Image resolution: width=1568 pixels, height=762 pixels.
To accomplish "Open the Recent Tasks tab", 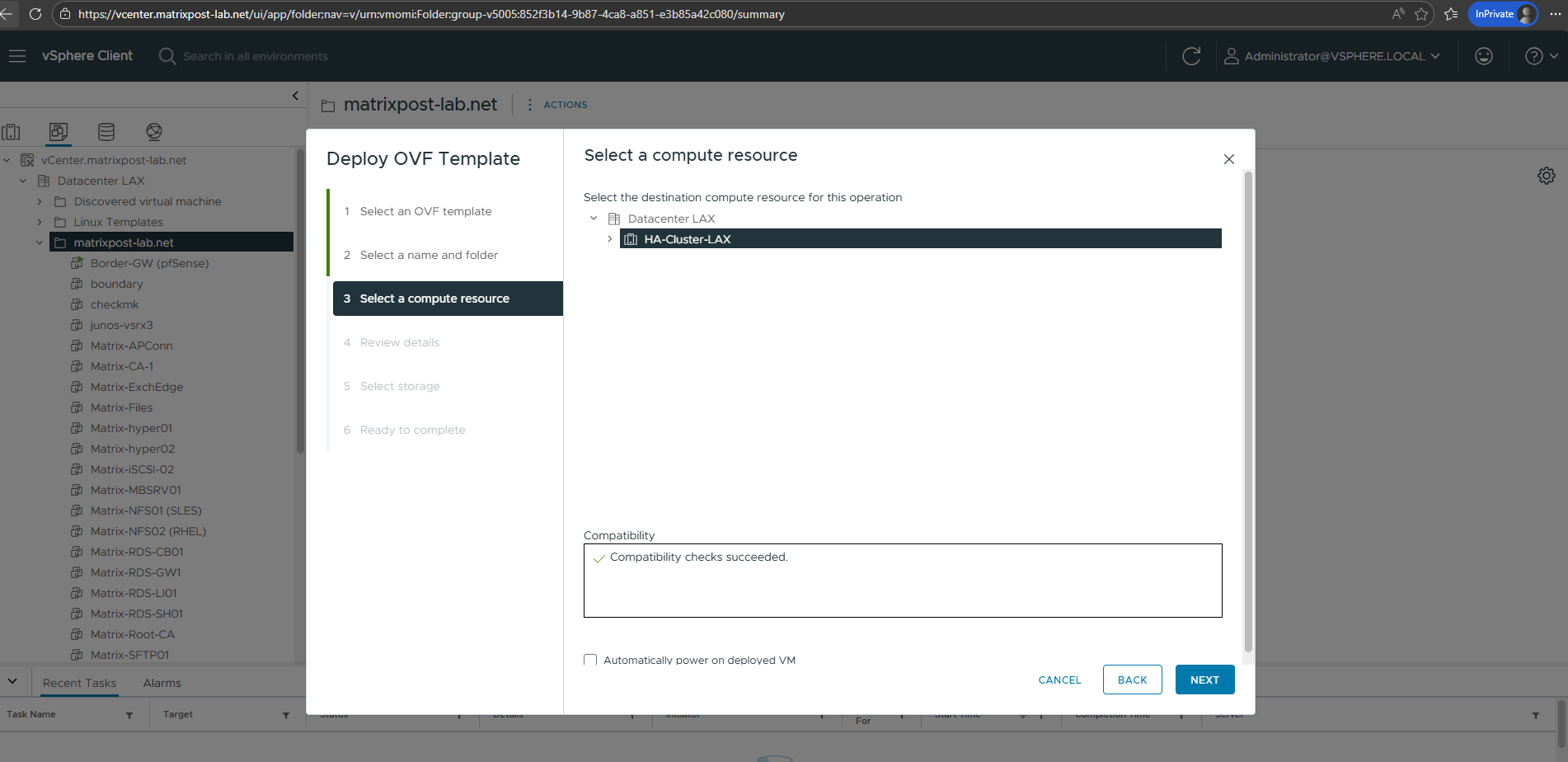I will pos(79,683).
